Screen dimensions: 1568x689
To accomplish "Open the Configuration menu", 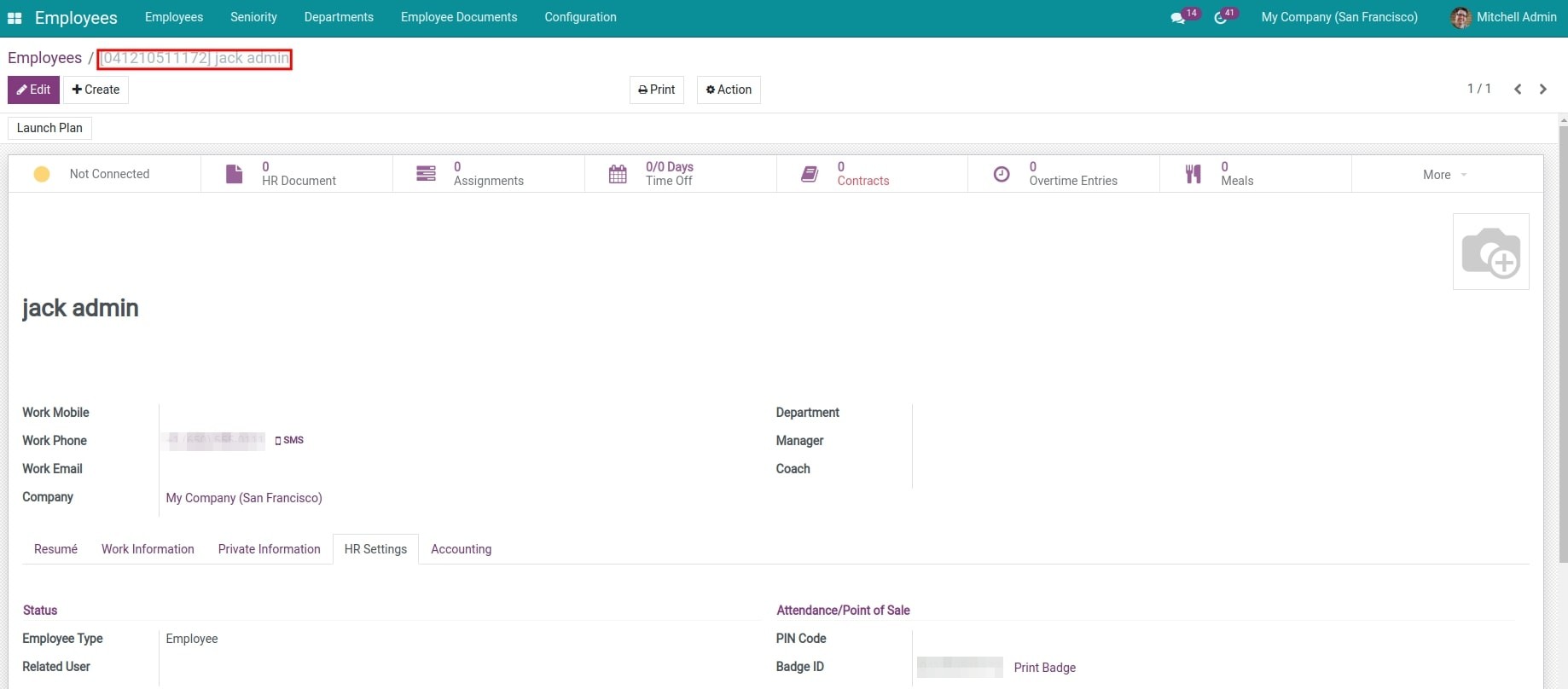I will [580, 17].
